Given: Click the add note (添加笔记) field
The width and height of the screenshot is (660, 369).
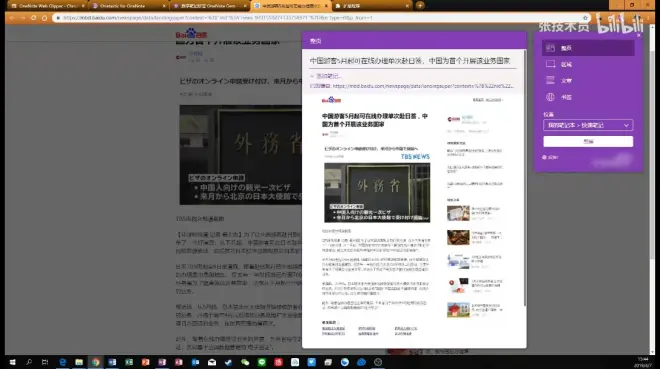Looking at the screenshot, I should (x=326, y=76).
